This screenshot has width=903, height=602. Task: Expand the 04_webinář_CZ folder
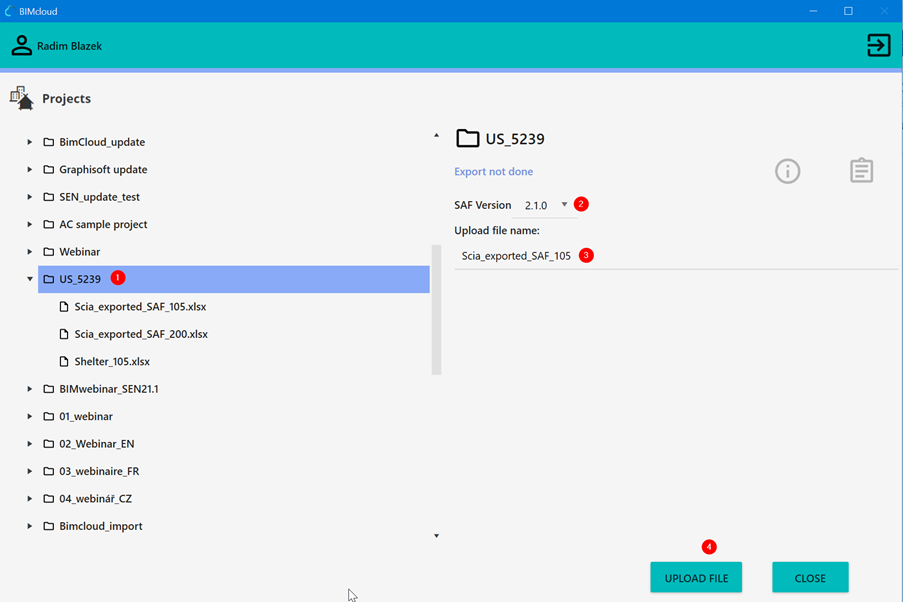tap(29, 499)
